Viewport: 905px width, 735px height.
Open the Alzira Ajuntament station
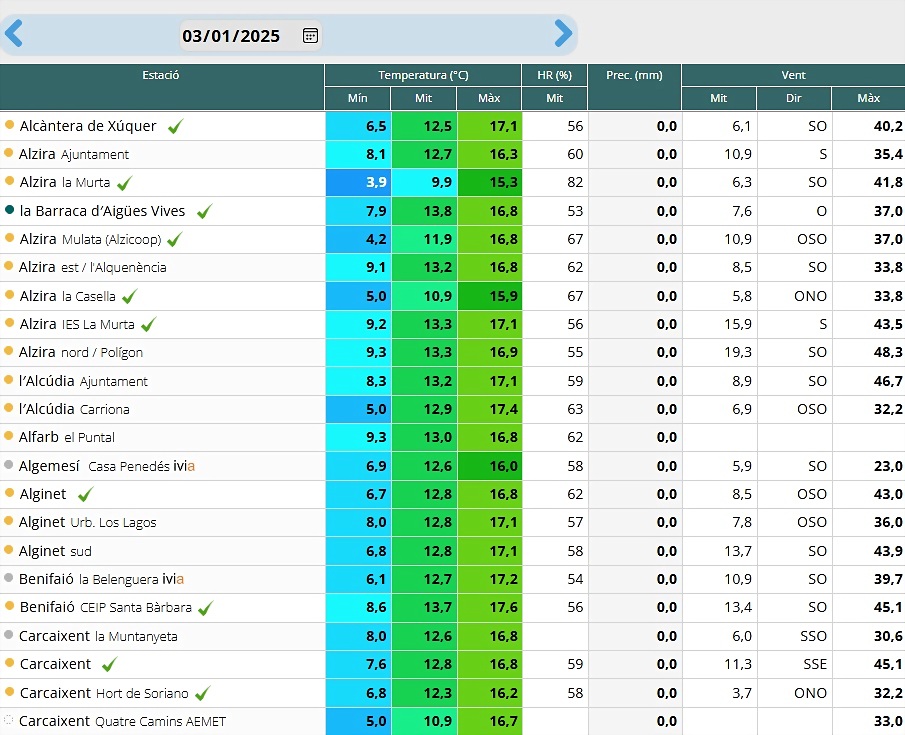pos(74,154)
